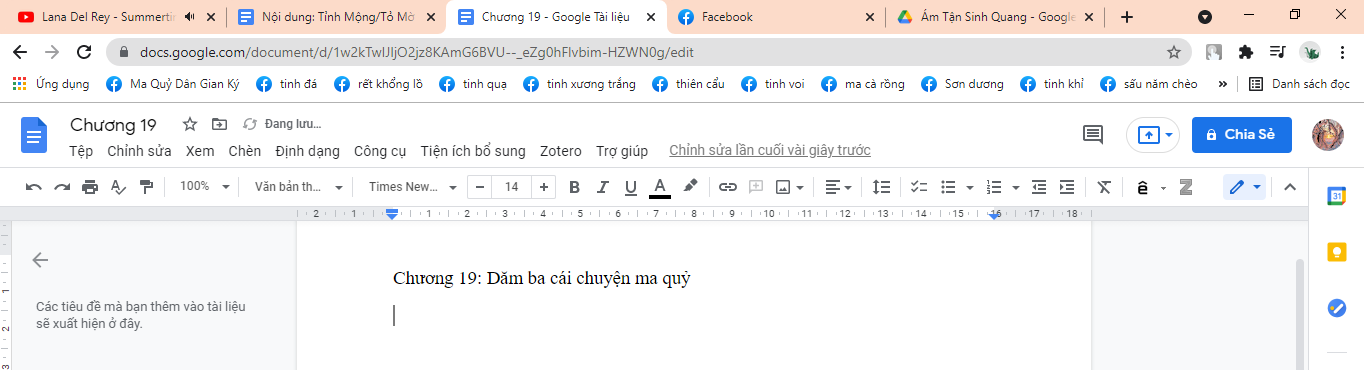Click the Print icon
The height and width of the screenshot is (370, 1364).
(90, 187)
